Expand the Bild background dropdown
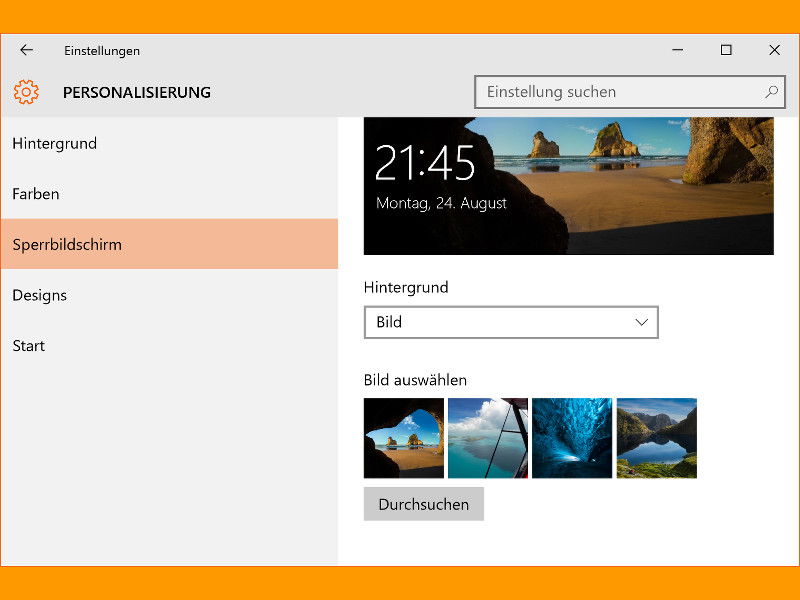Screen dimensions: 800x600 pyautogui.click(x=511, y=322)
